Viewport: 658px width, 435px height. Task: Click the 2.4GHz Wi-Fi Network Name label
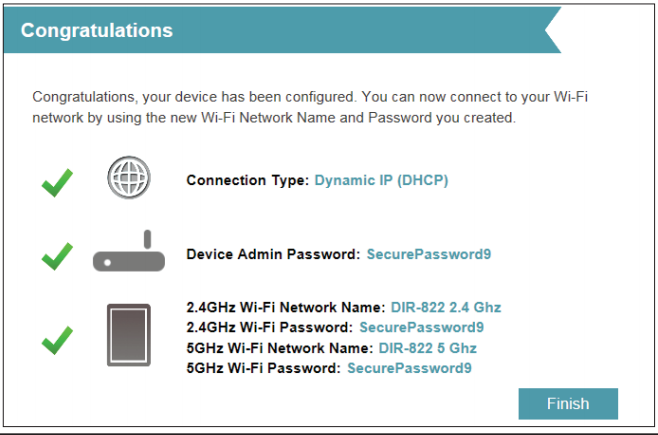[285, 307]
